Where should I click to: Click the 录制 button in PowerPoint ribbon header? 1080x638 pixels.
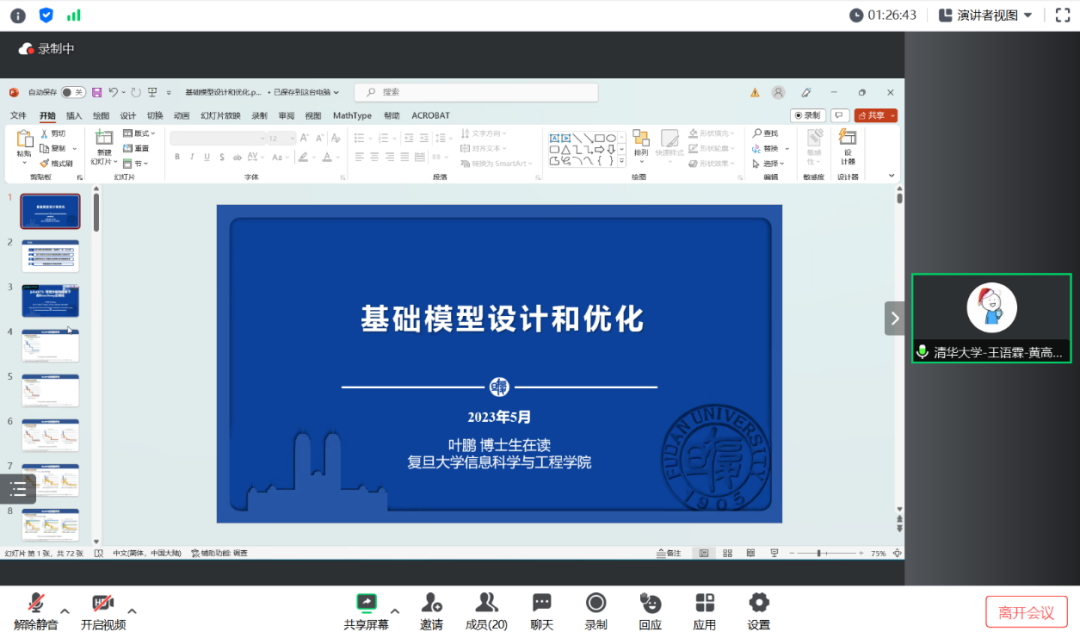click(808, 115)
